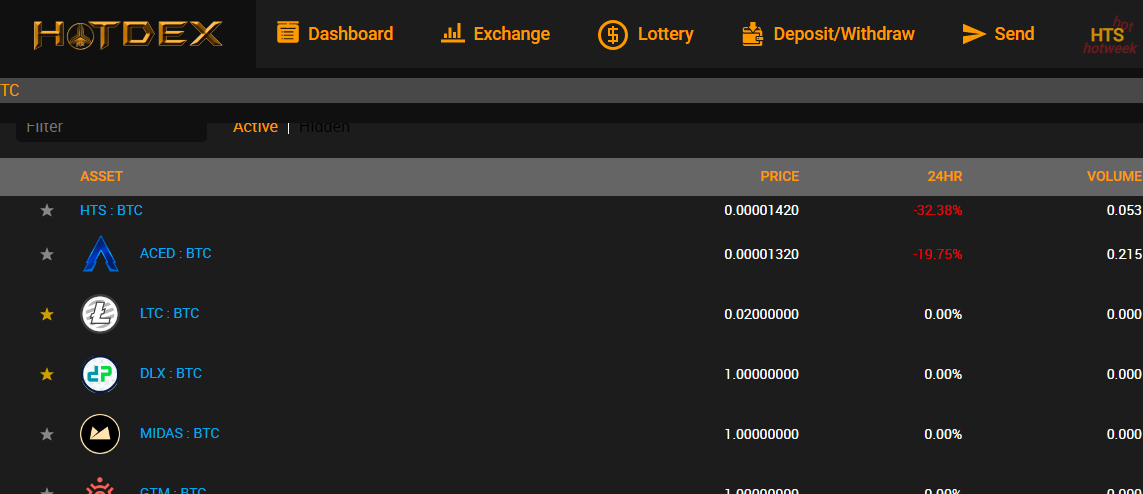Open the Send page
1143x494 pixels.
pos(999,34)
